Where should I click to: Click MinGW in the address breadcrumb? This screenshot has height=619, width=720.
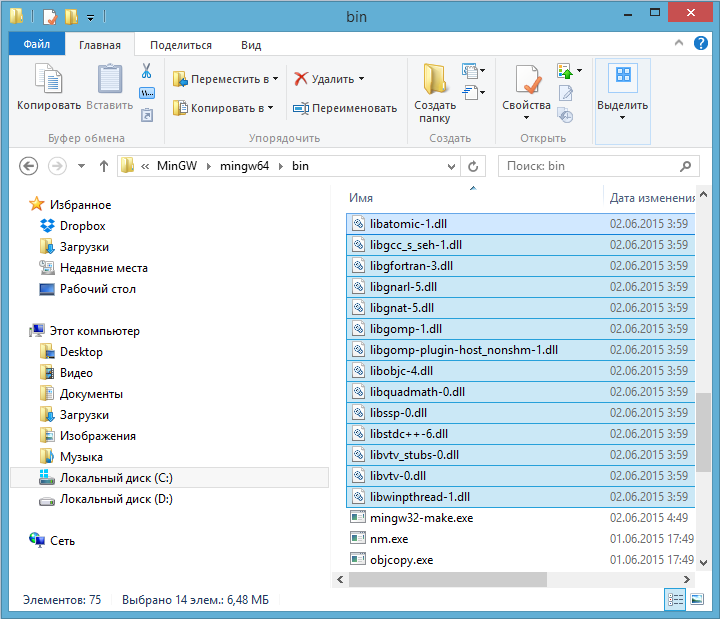pos(177,166)
